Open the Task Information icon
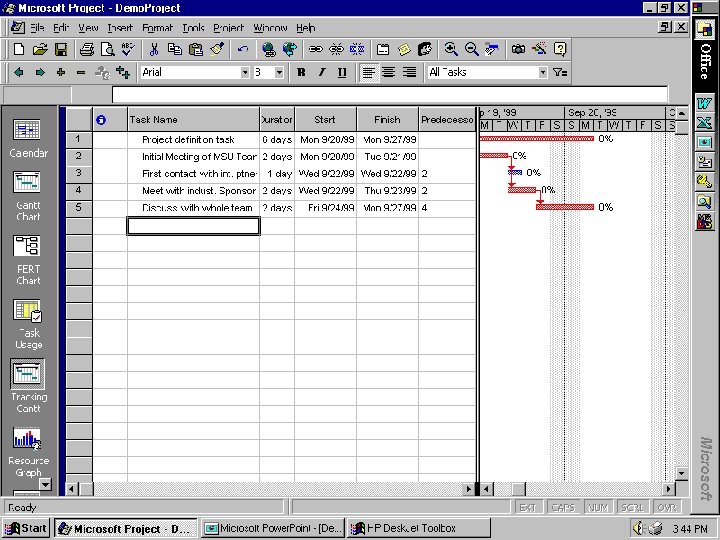This screenshot has height=540, width=720. click(382, 49)
